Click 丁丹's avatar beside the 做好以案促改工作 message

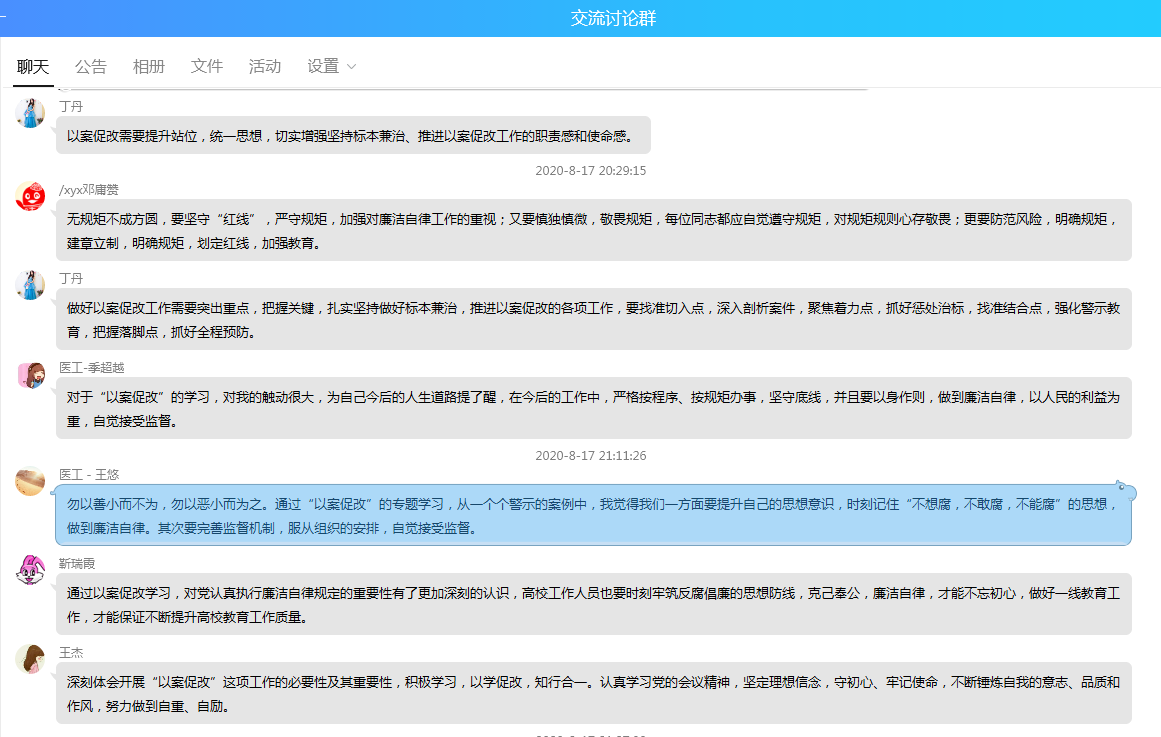pyautogui.click(x=31, y=285)
